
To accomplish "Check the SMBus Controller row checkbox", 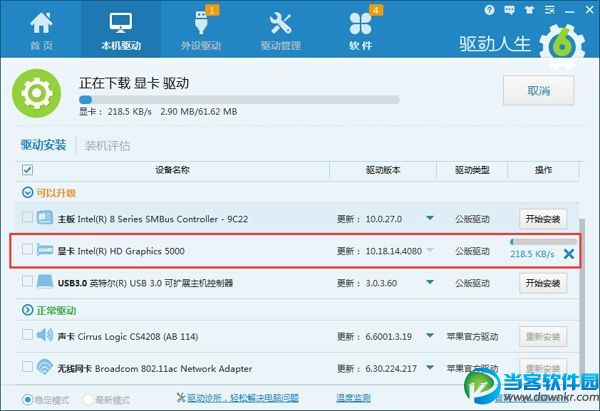I will 27,217.
